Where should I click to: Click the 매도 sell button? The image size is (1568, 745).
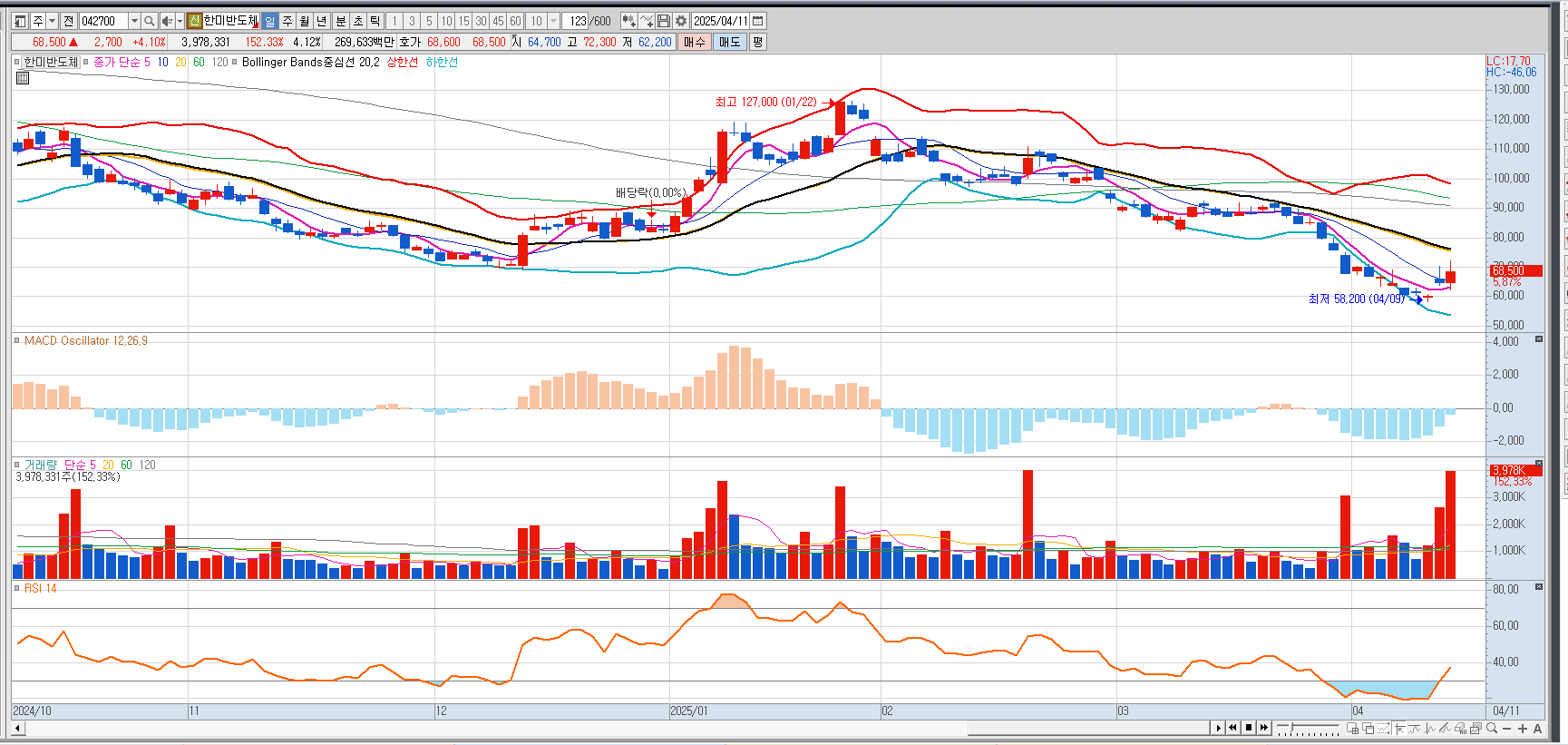[x=730, y=42]
